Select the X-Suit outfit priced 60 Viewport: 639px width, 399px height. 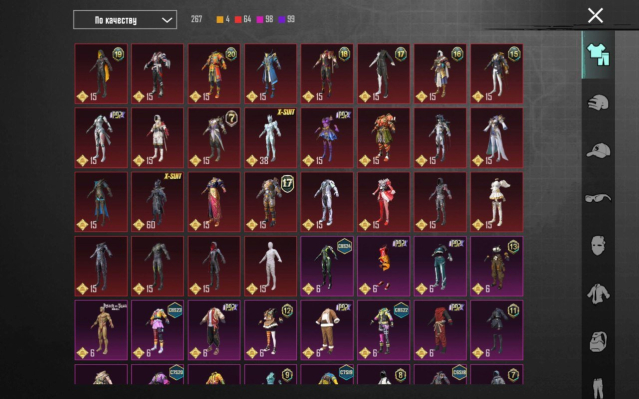[157, 202]
